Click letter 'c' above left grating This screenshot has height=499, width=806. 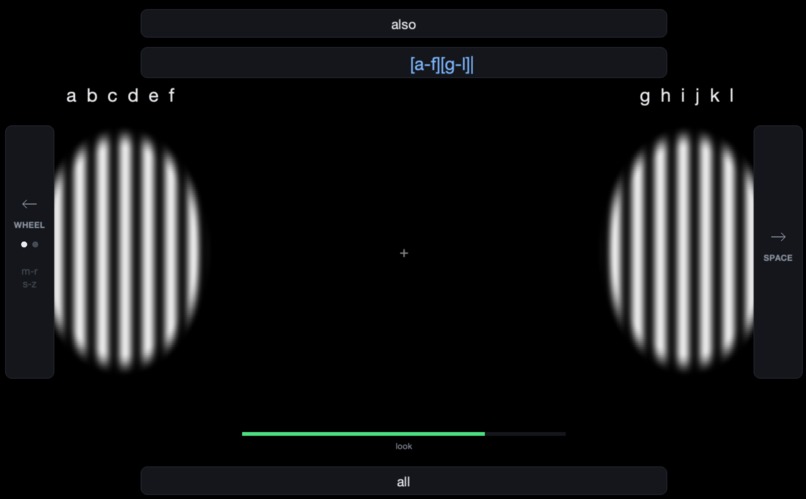pyautogui.click(x=112, y=96)
